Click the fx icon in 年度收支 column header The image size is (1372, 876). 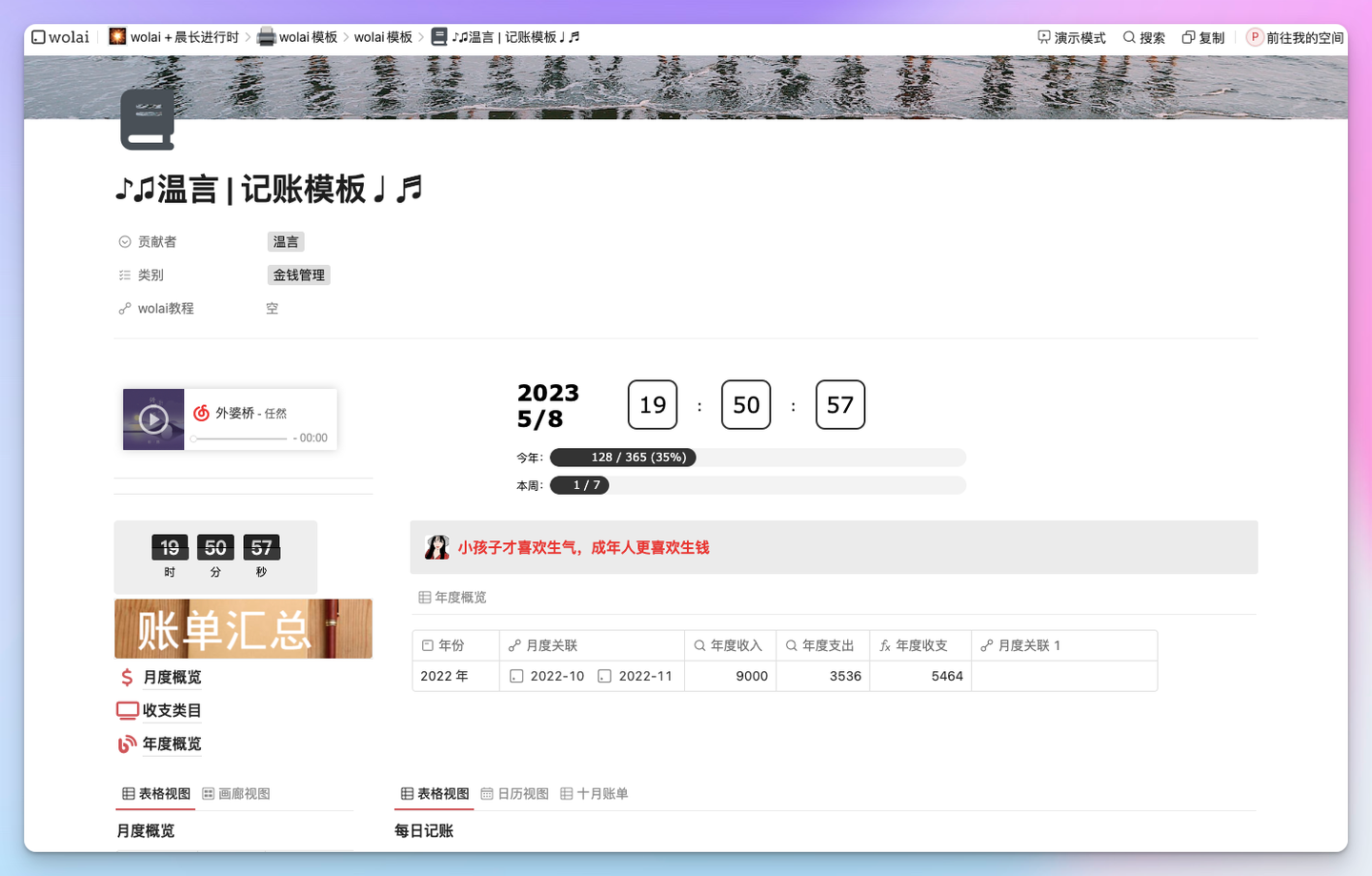click(x=886, y=645)
